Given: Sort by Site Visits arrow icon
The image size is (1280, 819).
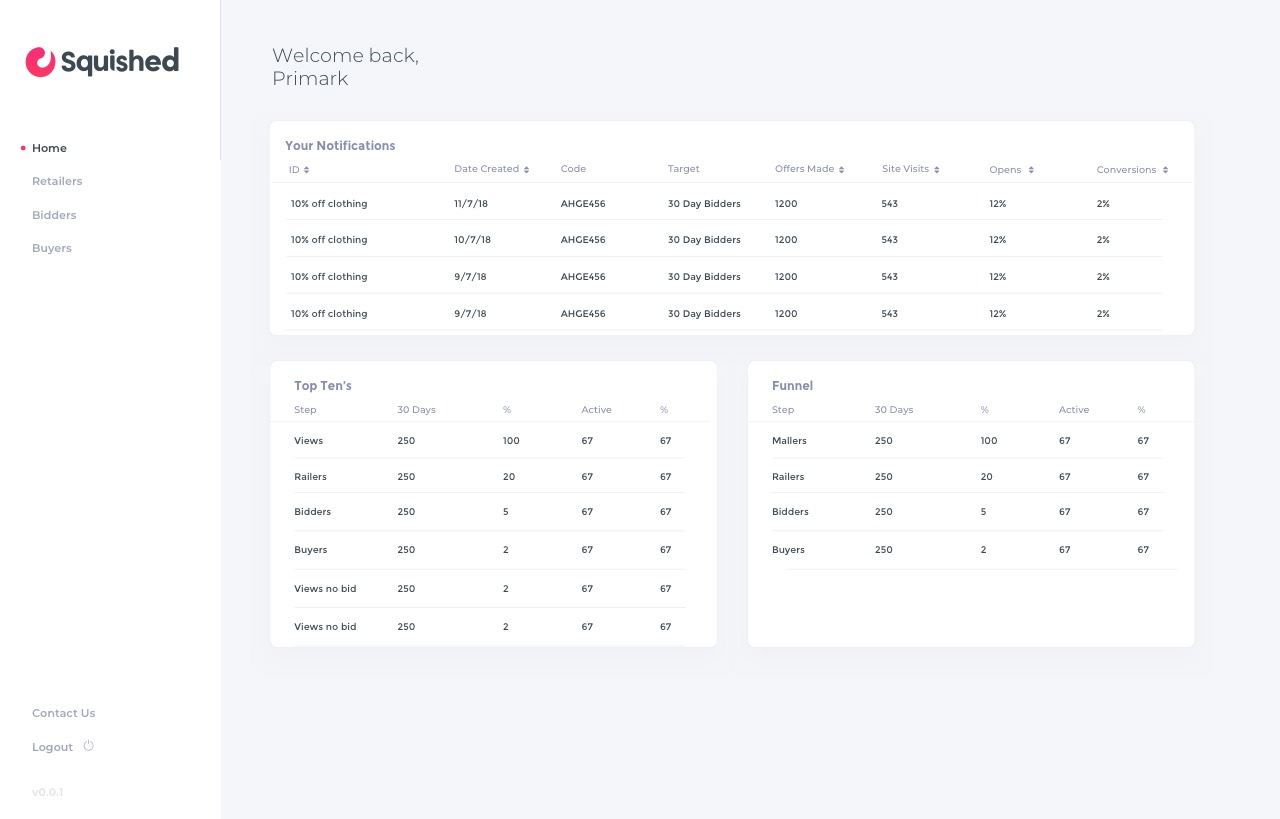Looking at the screenshot, I should point(937,170).
